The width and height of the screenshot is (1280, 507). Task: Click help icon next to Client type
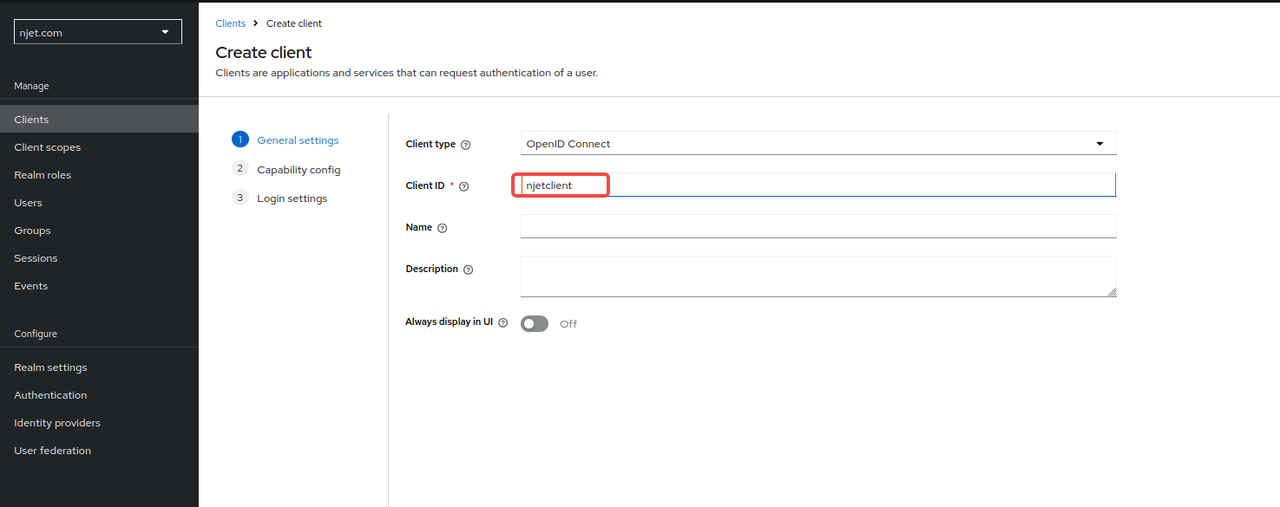click(x=466, y=145)
